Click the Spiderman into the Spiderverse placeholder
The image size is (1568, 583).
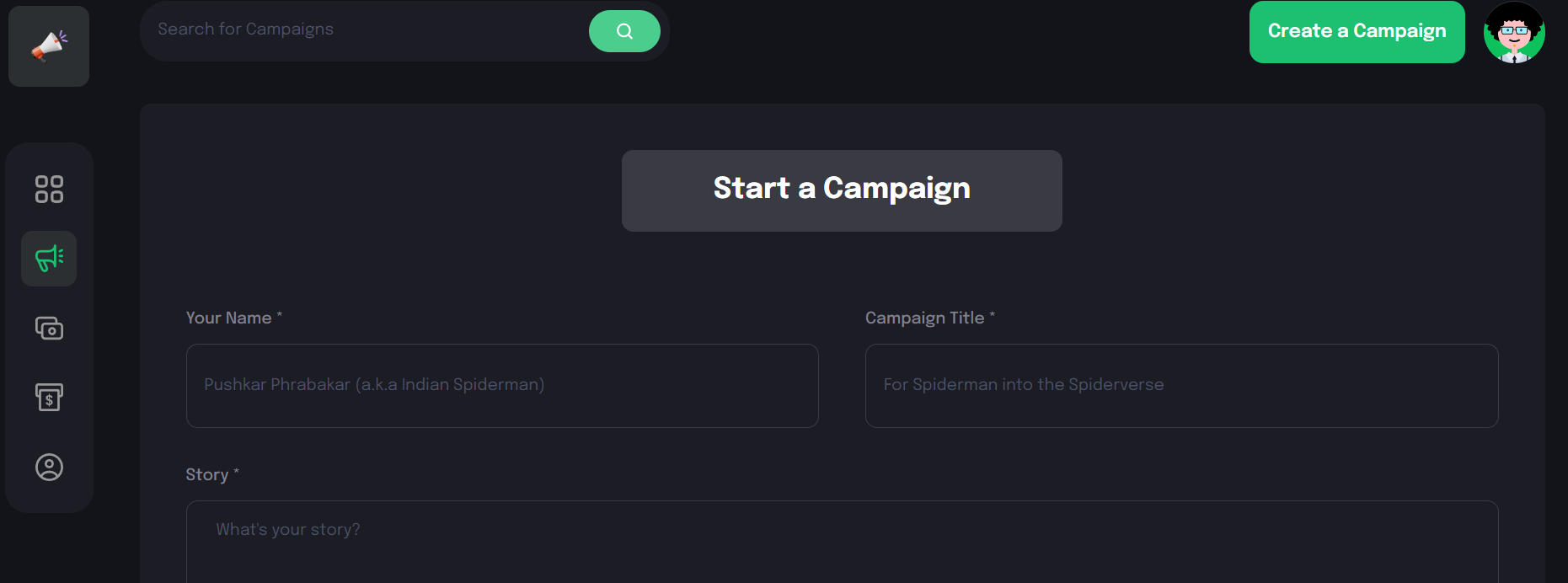click(1022, 384)
